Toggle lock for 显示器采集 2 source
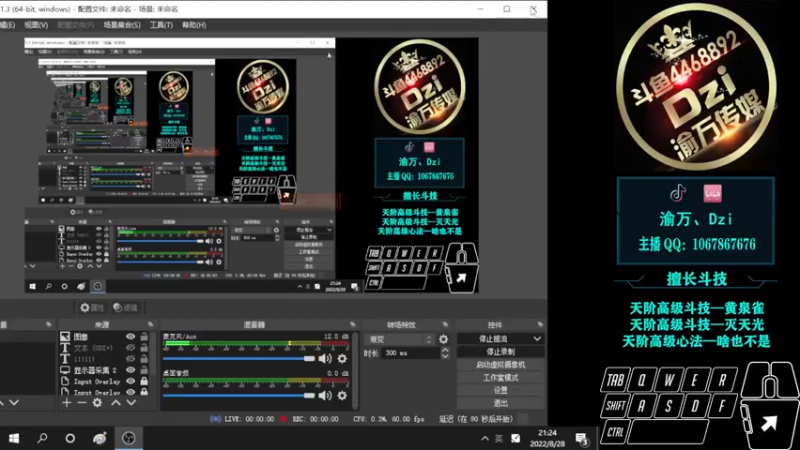 tap(144, 370)
